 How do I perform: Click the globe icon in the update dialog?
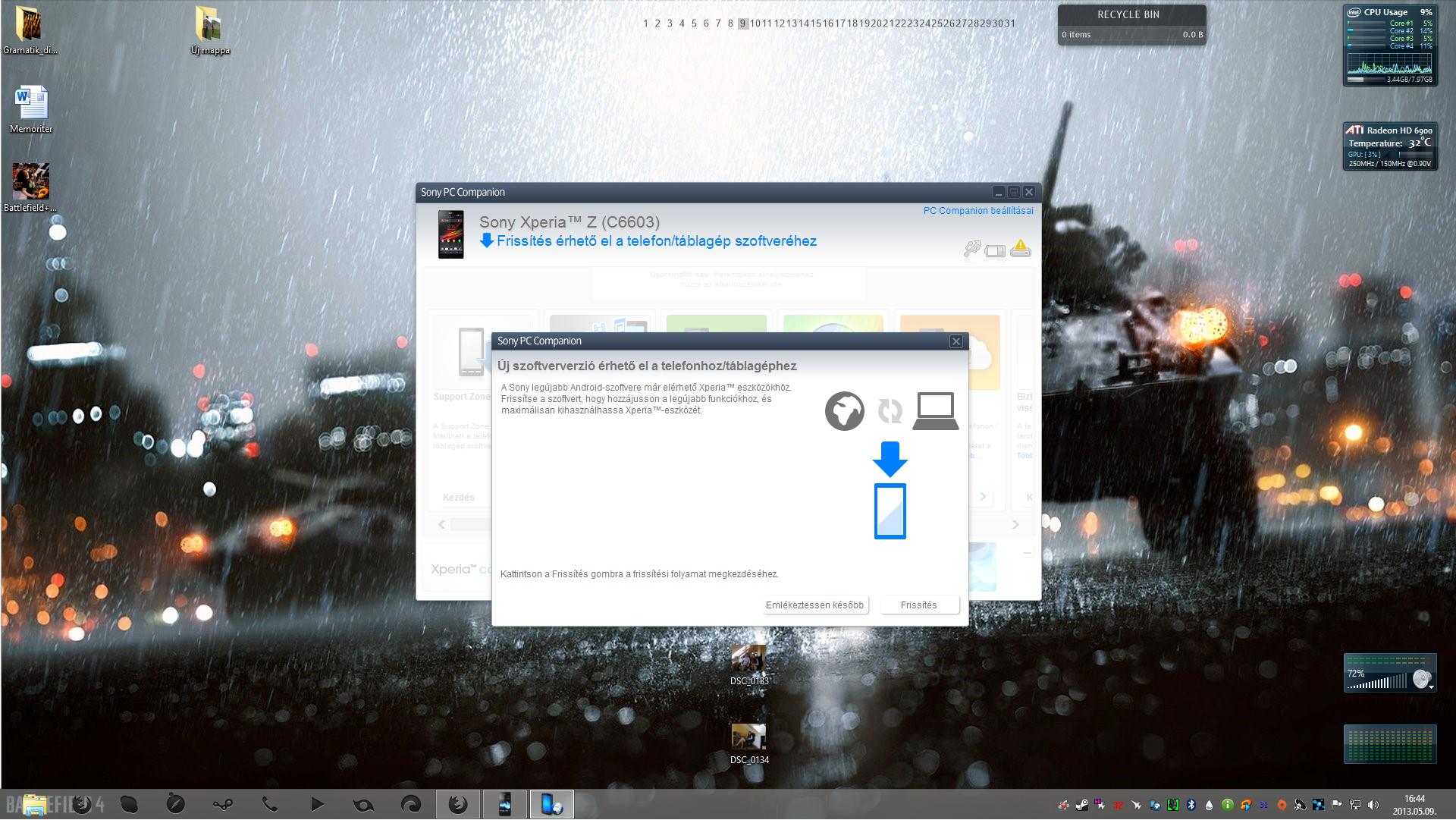pyautogui.click(x=844, y=411)
